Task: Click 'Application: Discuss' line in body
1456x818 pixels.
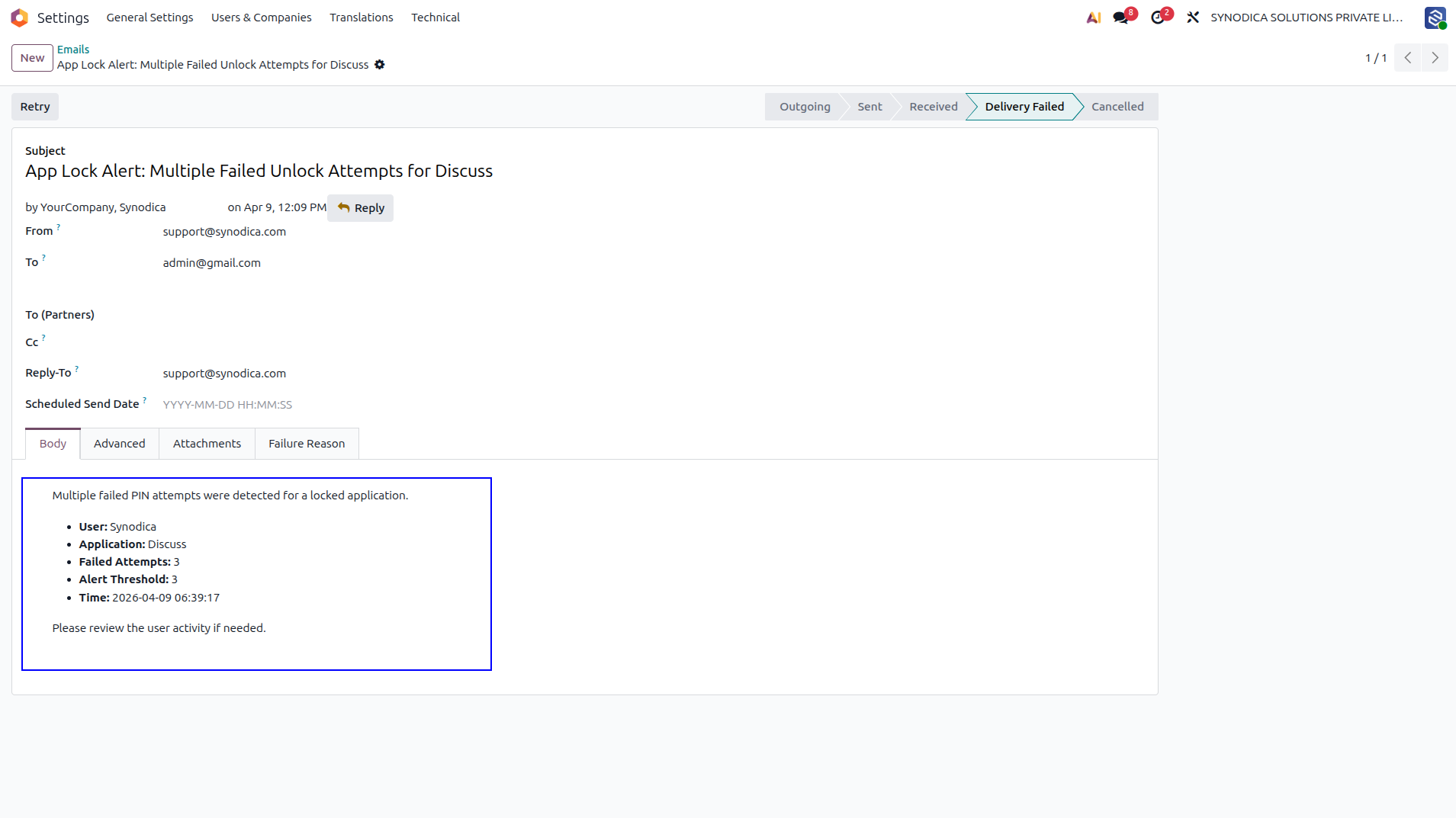Action: pos(133,544)
